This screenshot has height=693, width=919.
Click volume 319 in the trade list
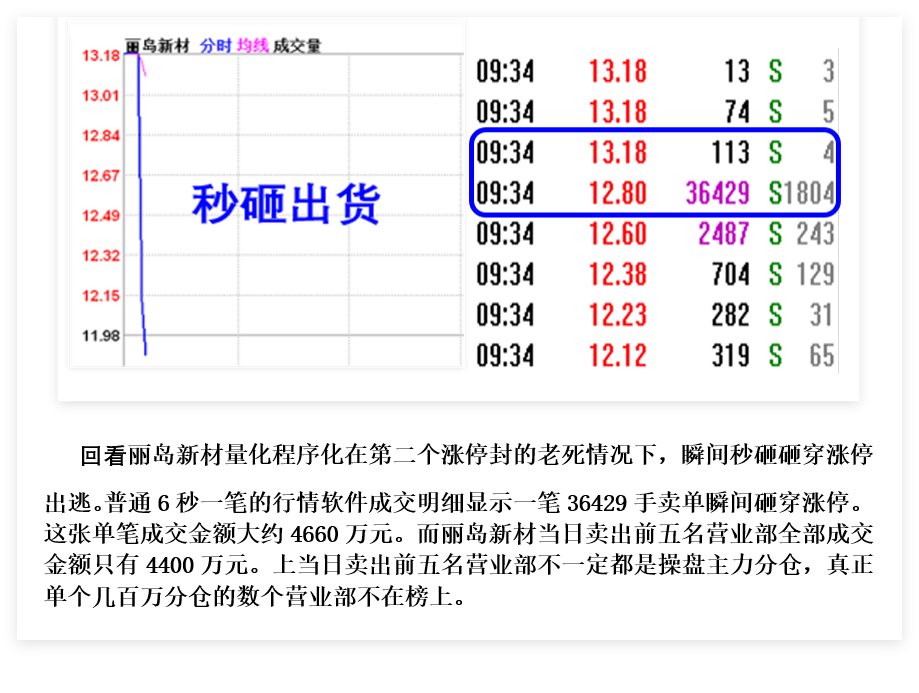point(731,355)
